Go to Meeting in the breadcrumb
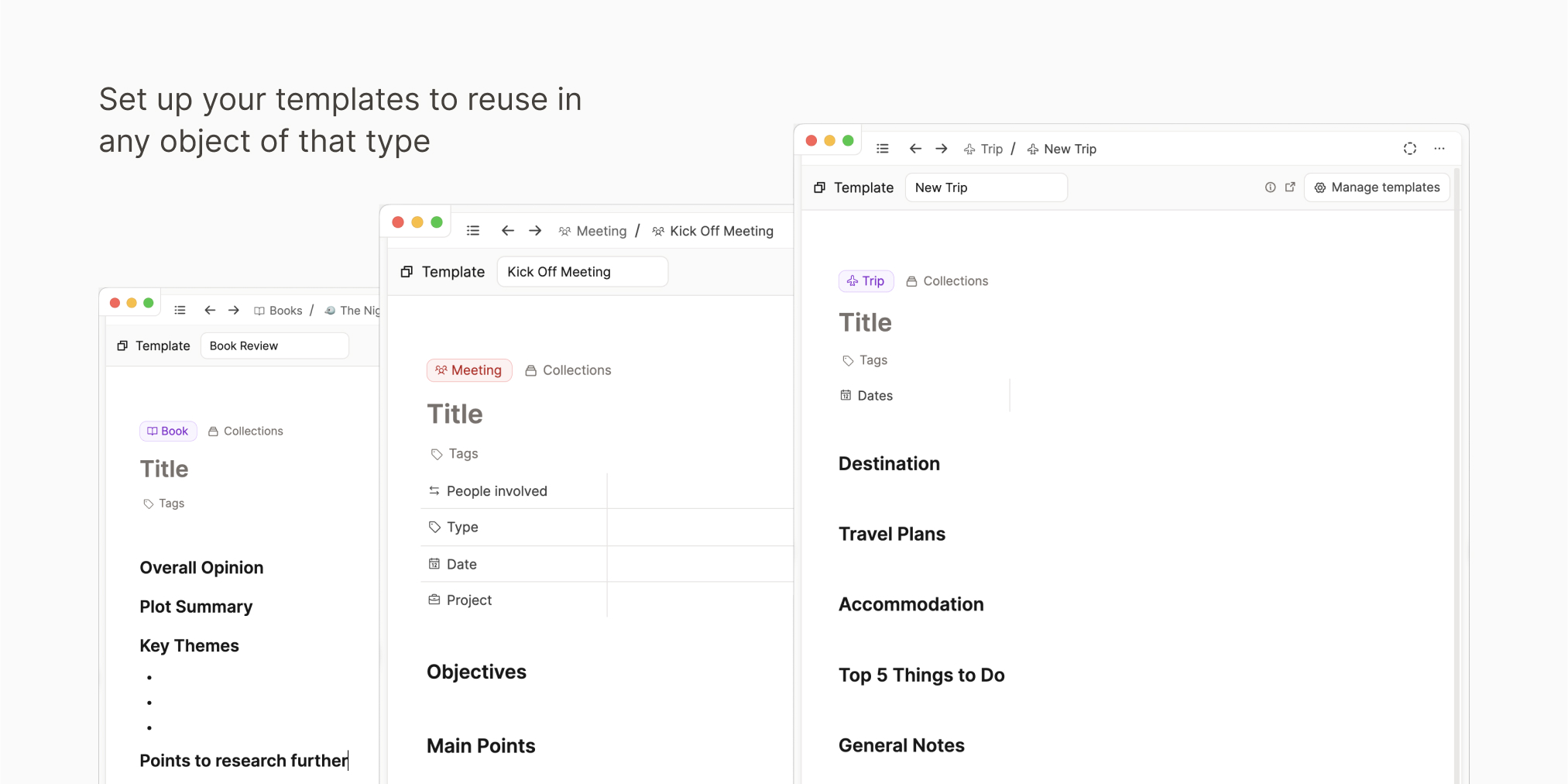The width and height of the screenshot is (1568, 784). [x=593, y=231]
